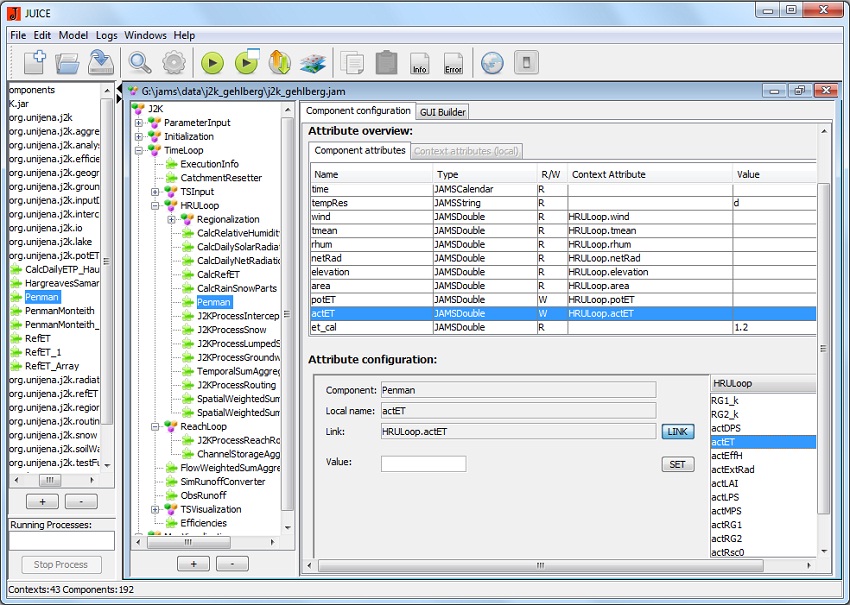
Task: Select actLAI in the HRULoop list
Action: point(725,483)
